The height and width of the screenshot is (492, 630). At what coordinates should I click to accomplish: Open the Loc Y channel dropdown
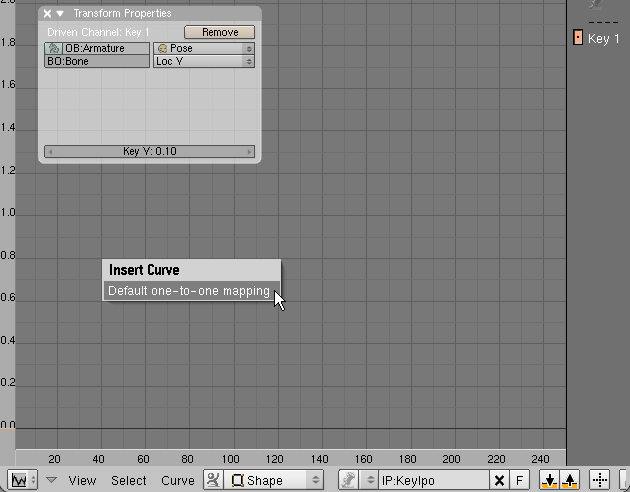204,61
